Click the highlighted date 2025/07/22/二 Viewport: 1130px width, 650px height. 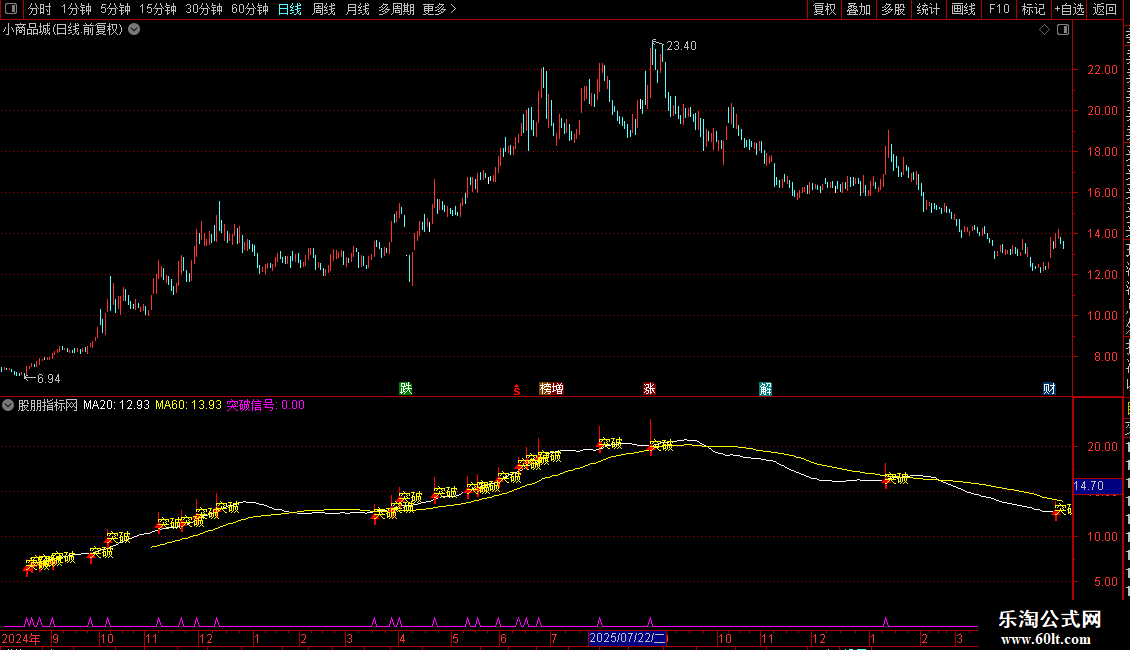628,638
